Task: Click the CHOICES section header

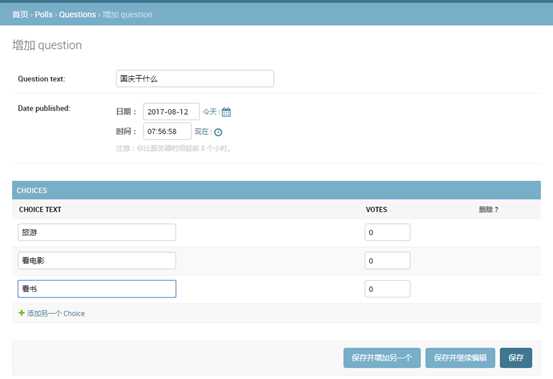Action: [276, 190]
